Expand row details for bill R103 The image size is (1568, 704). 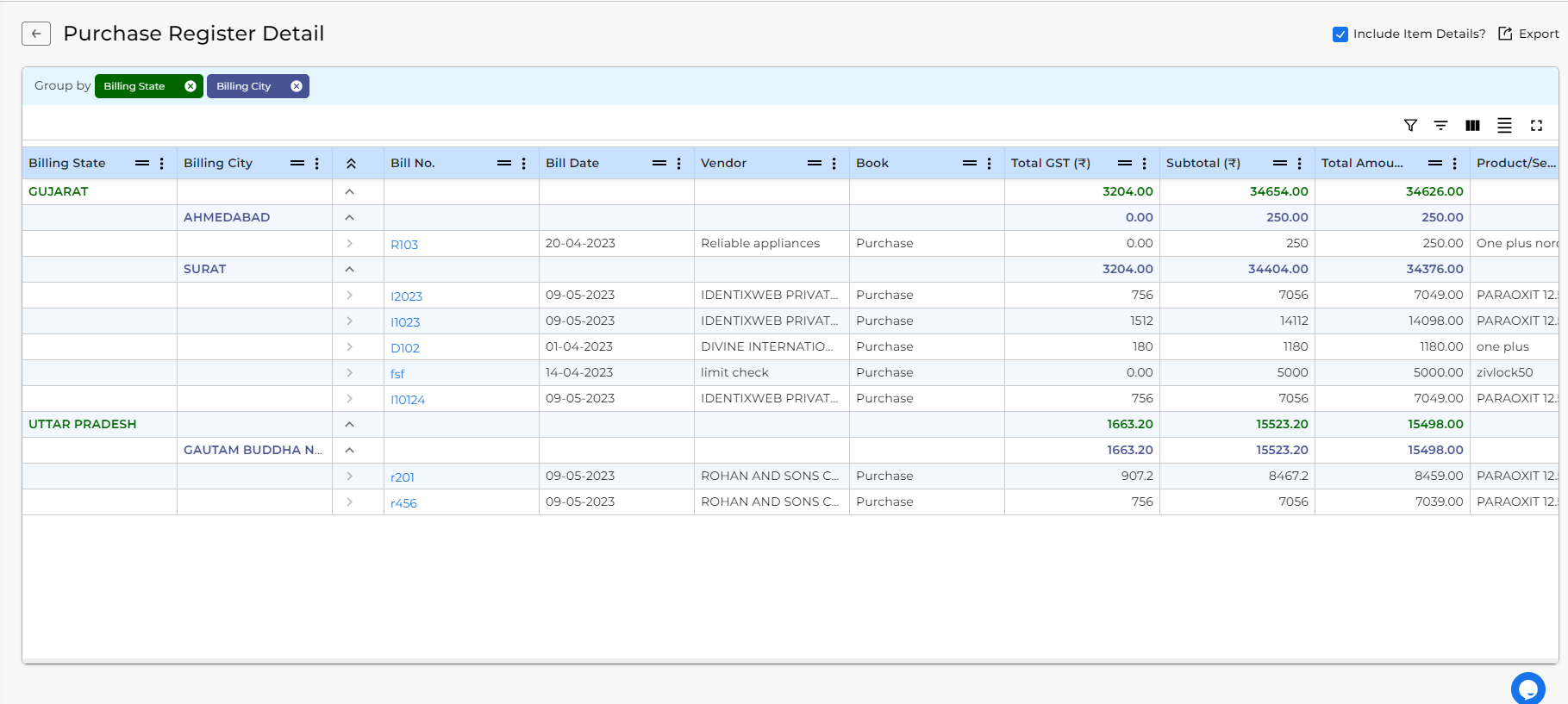(349, 243)
